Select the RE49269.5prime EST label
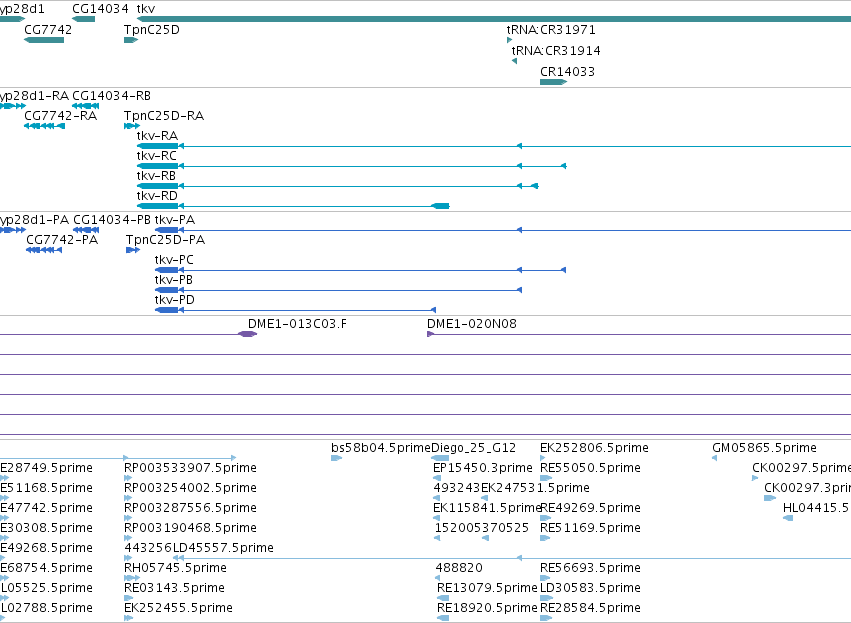This screenshot has height=623, width=851. coord(590,508)
